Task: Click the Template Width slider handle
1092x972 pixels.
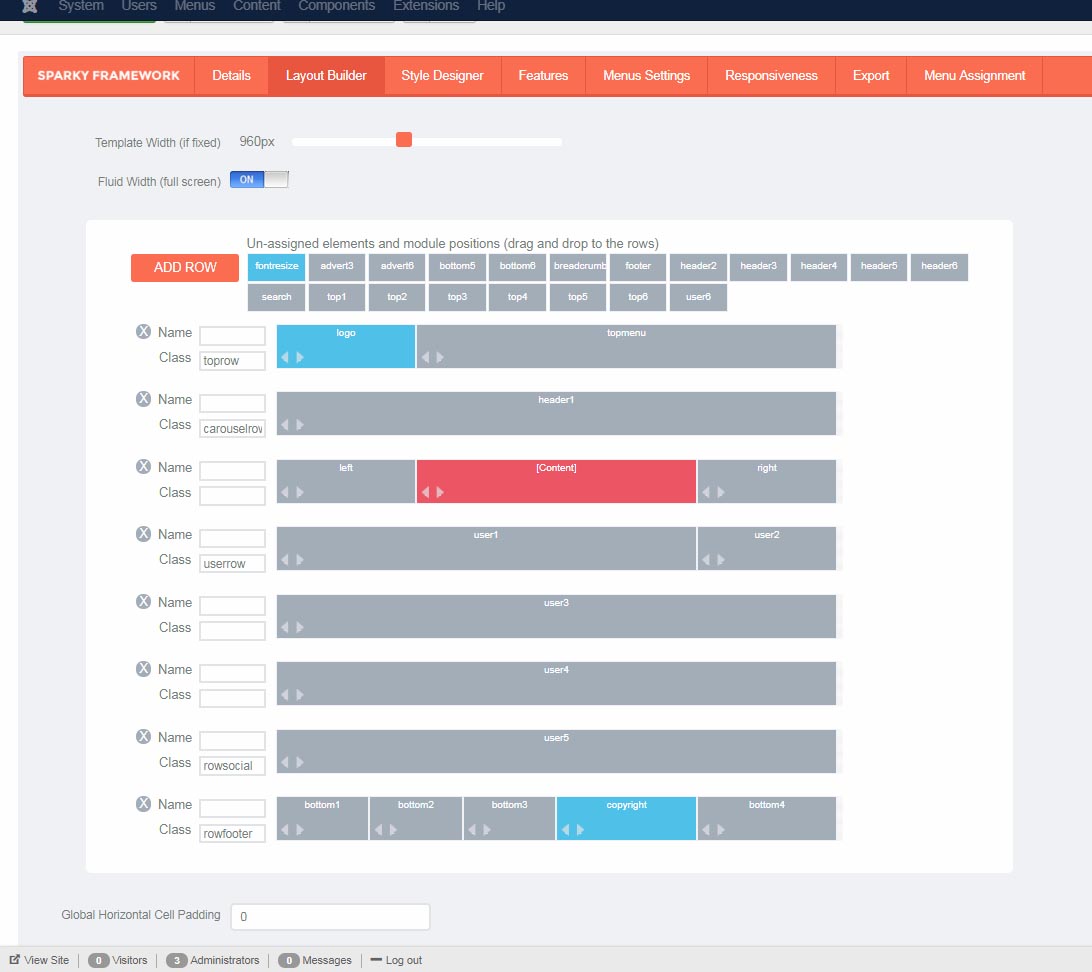Action: 404,140
